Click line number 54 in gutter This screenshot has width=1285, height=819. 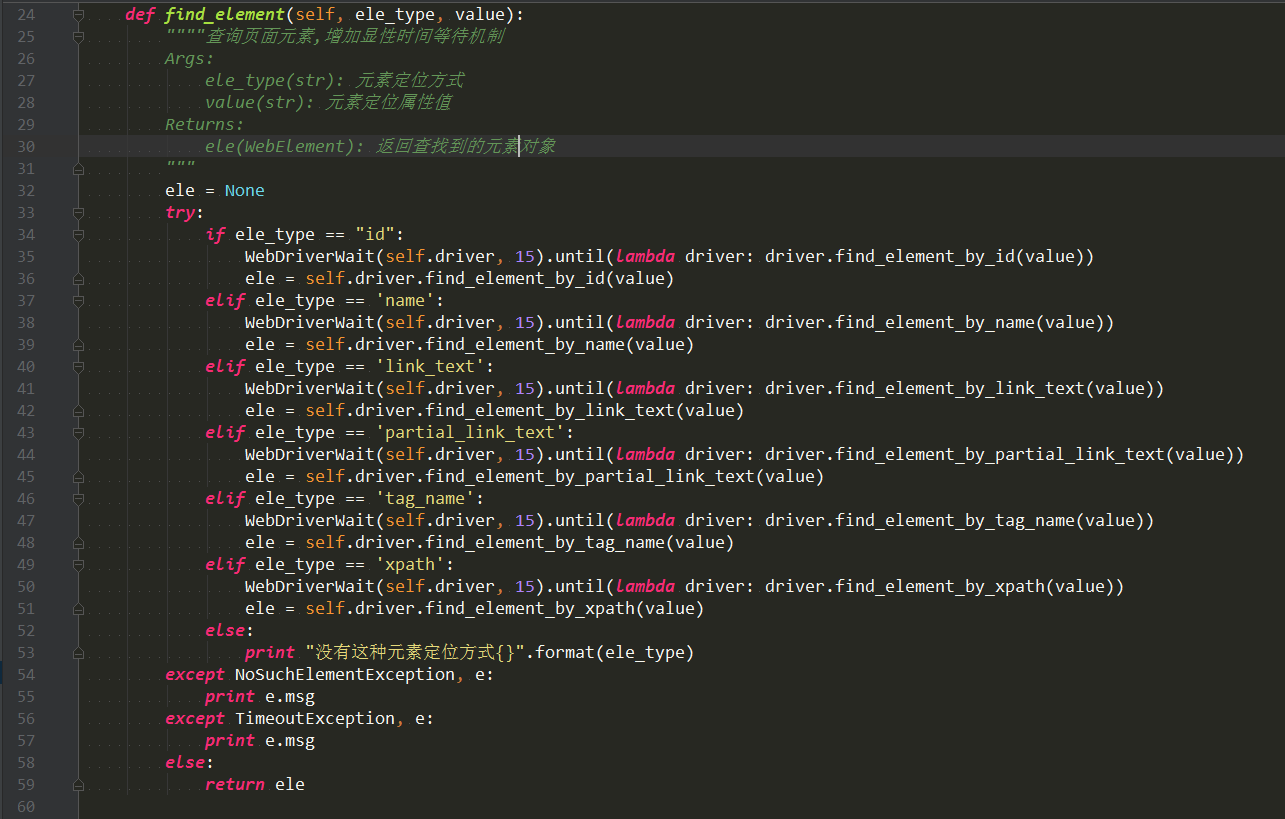coord(26,675)
